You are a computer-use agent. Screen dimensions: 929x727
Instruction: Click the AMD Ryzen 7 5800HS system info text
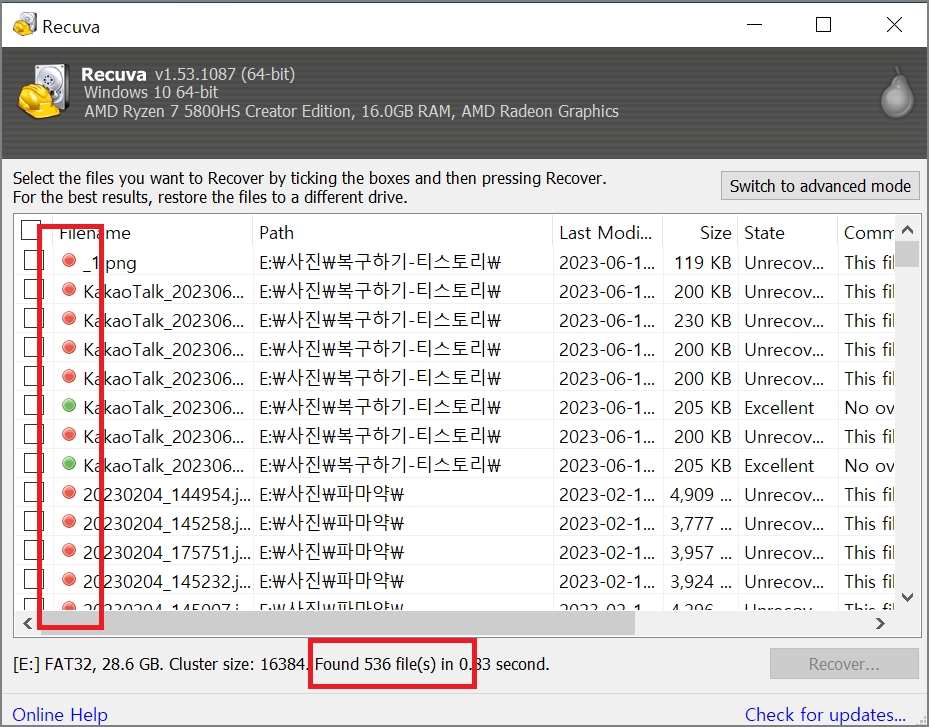tap(351, 111)
